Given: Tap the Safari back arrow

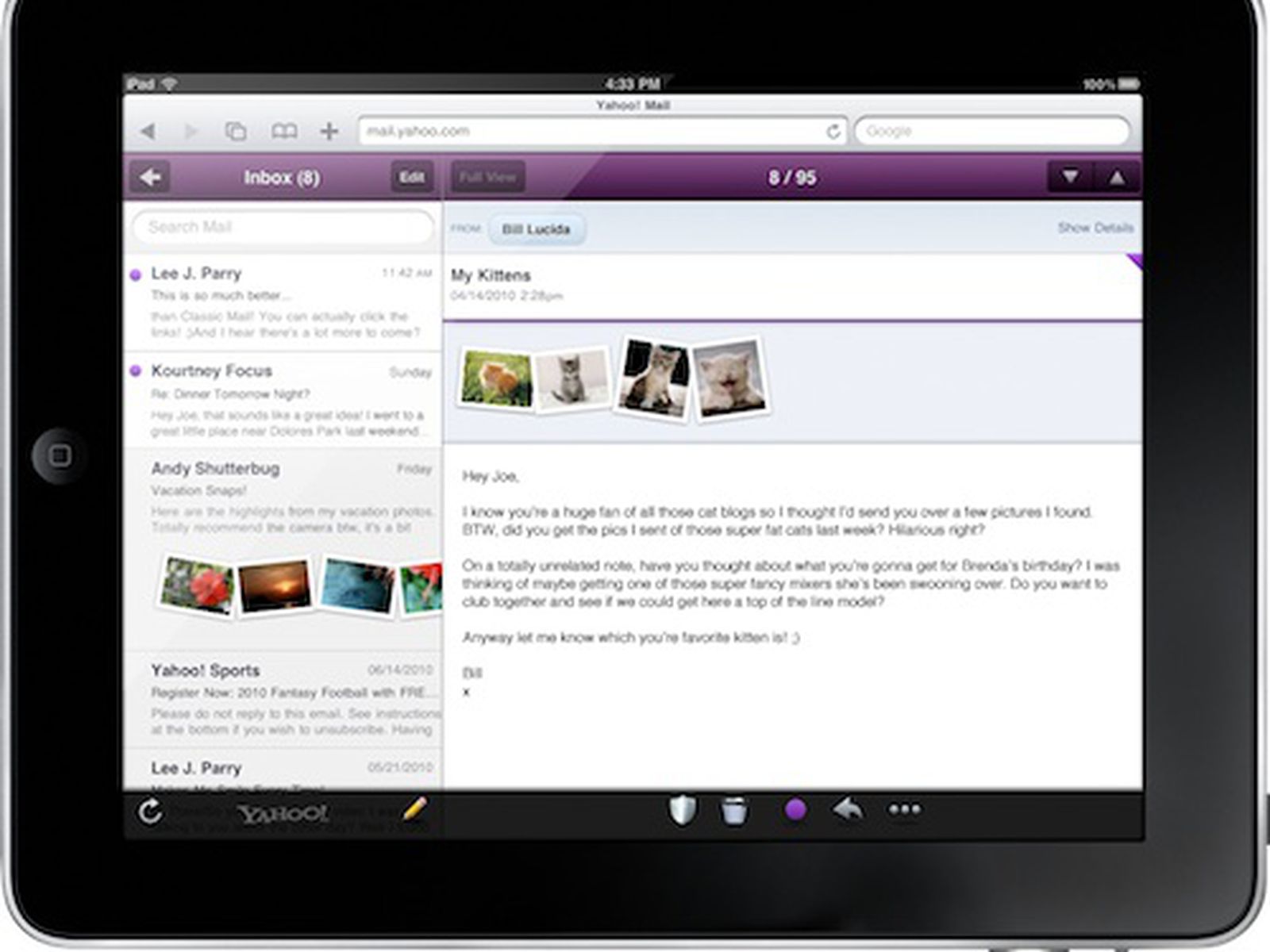Looking at the screenshot, I should click(x=148, y=131).
